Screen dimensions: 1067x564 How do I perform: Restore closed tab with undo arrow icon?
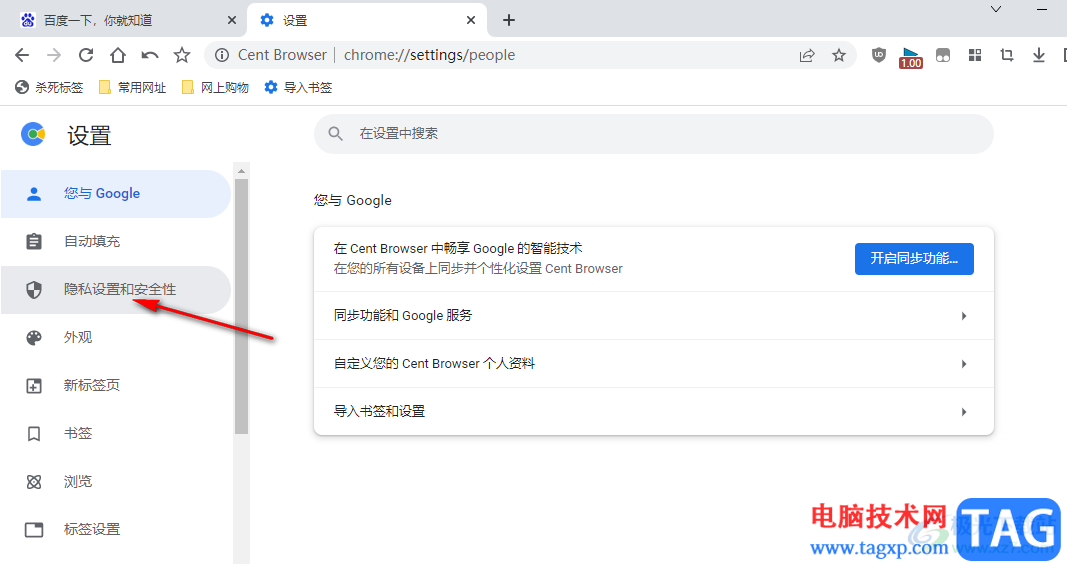[150, 55]
